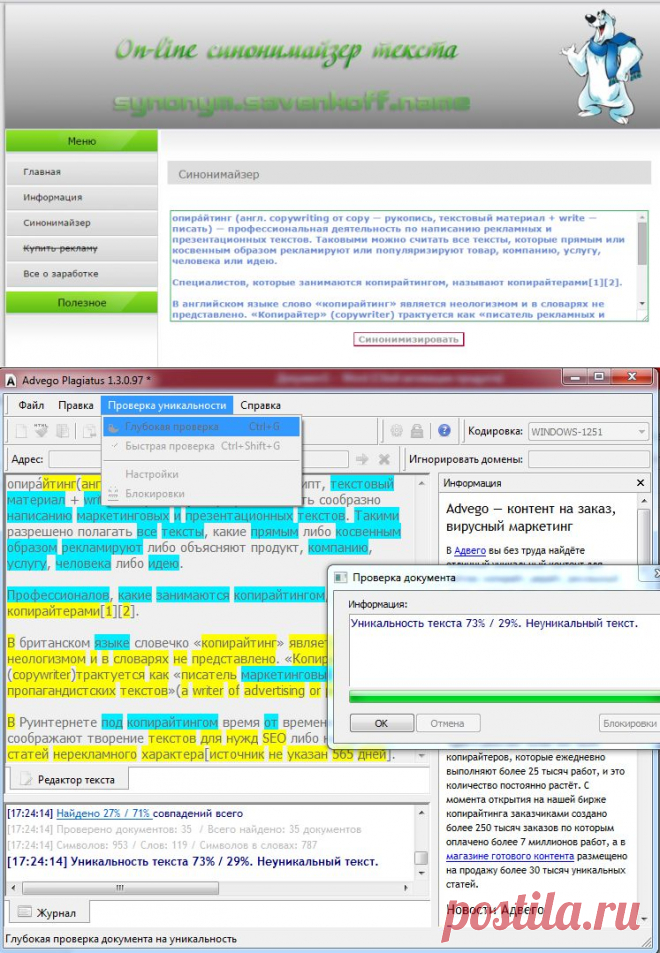The height and width of the screenshot is (953, 660).
Task: Click the synonymizer textarea scrollbar
Action: (642, 243)
